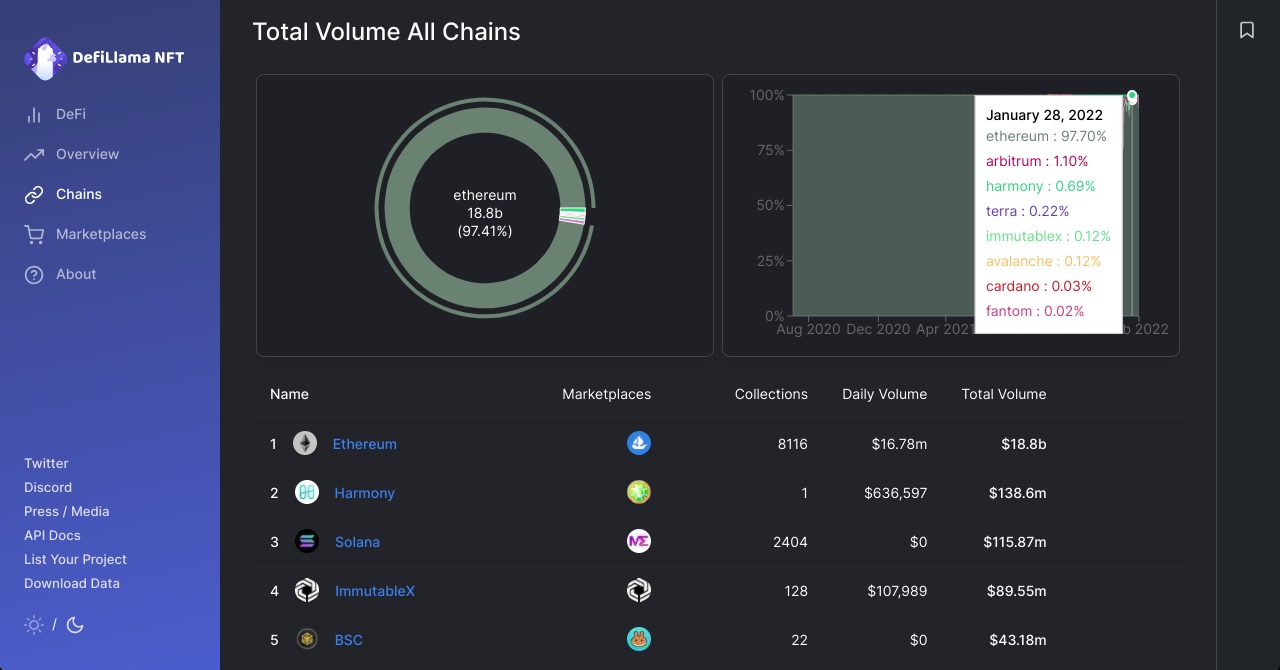This screenshot has height=670, width=1280.
Task: Click the About question mark icon
Action: 34,275
